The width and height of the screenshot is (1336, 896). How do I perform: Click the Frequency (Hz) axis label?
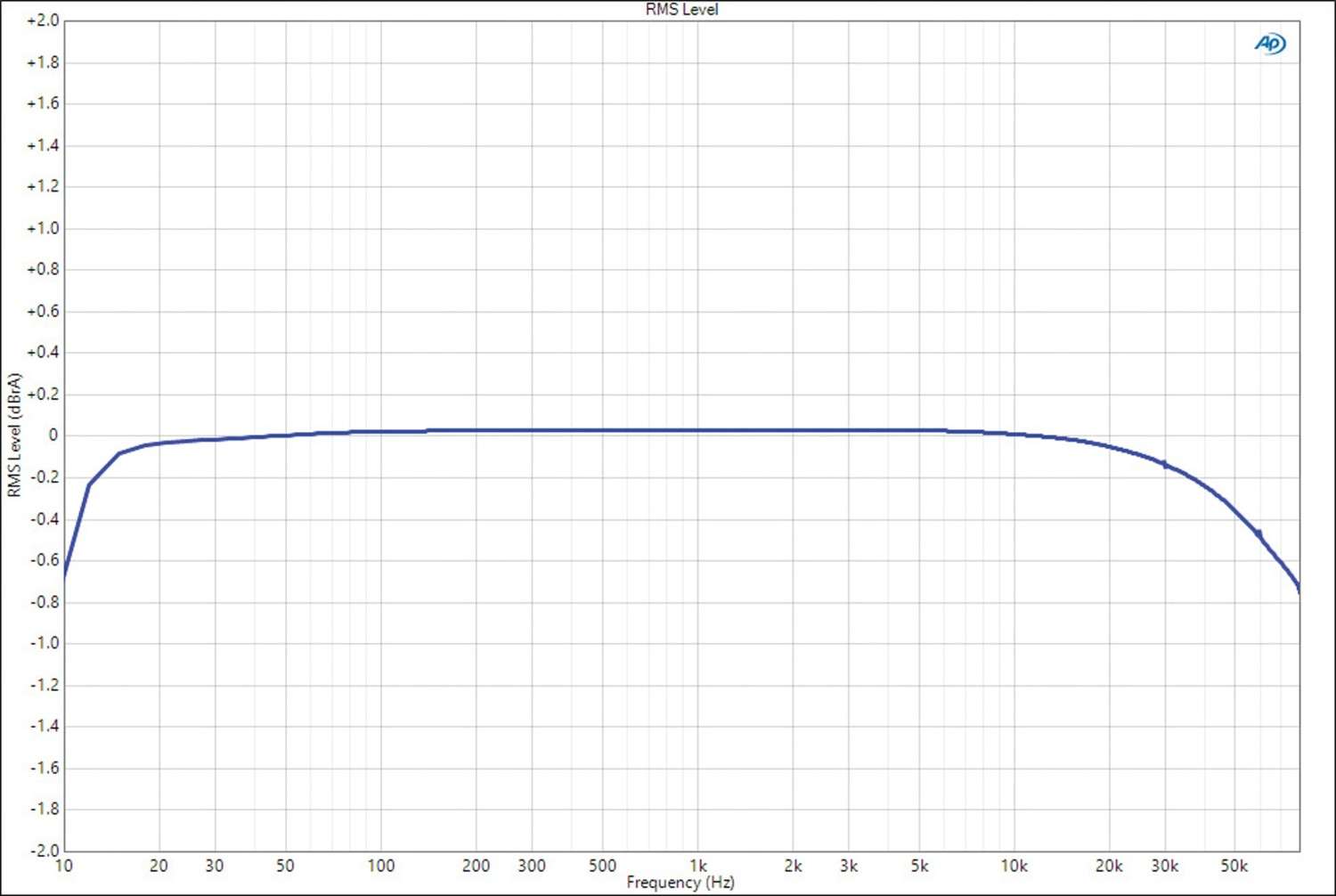[x=680, y=882]
